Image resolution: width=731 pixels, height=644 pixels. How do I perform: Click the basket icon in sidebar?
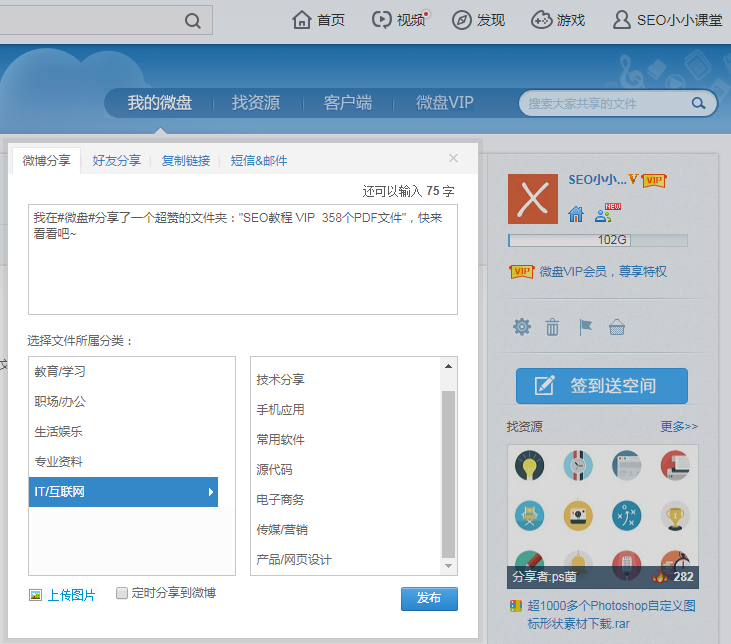(x=617, y=327)
